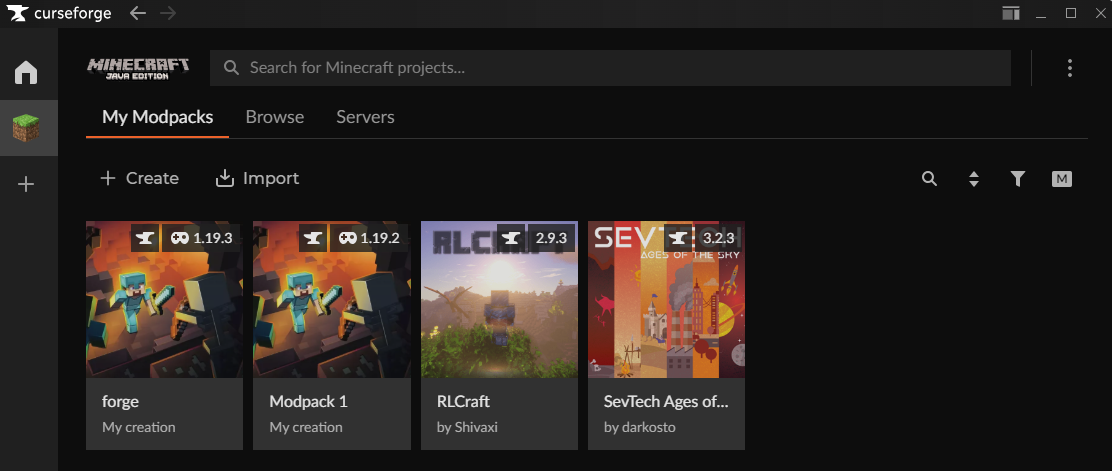Click the Minecraft Java Edition logo
This screenshot has height=471, width=1112.
(138, 68)
